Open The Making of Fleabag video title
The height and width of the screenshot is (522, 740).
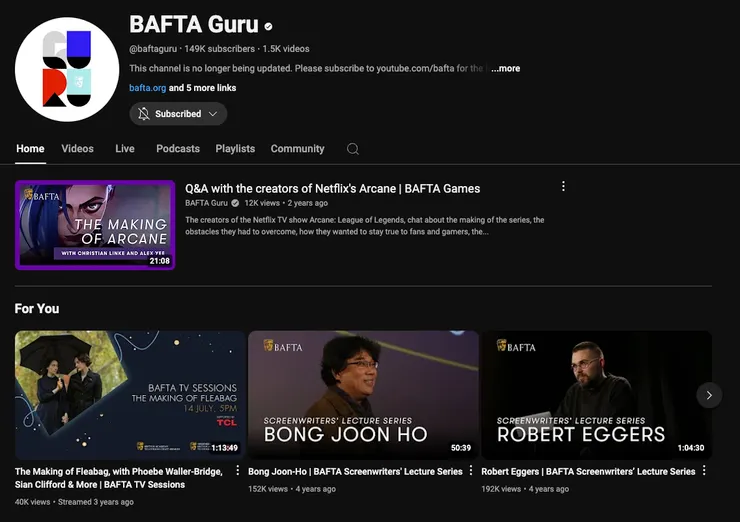[x=118, y=478]
